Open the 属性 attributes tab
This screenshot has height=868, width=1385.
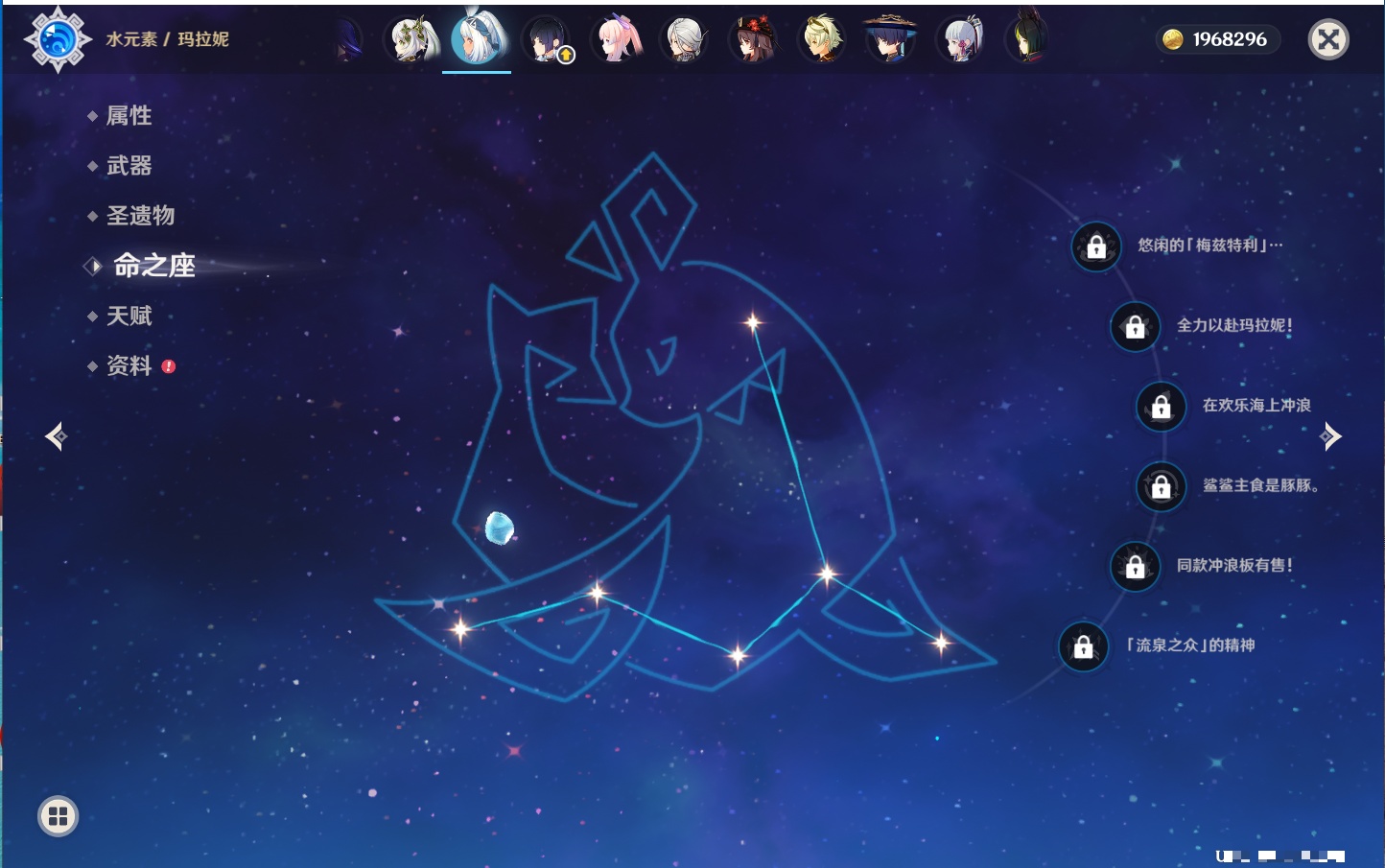point(129,115)
